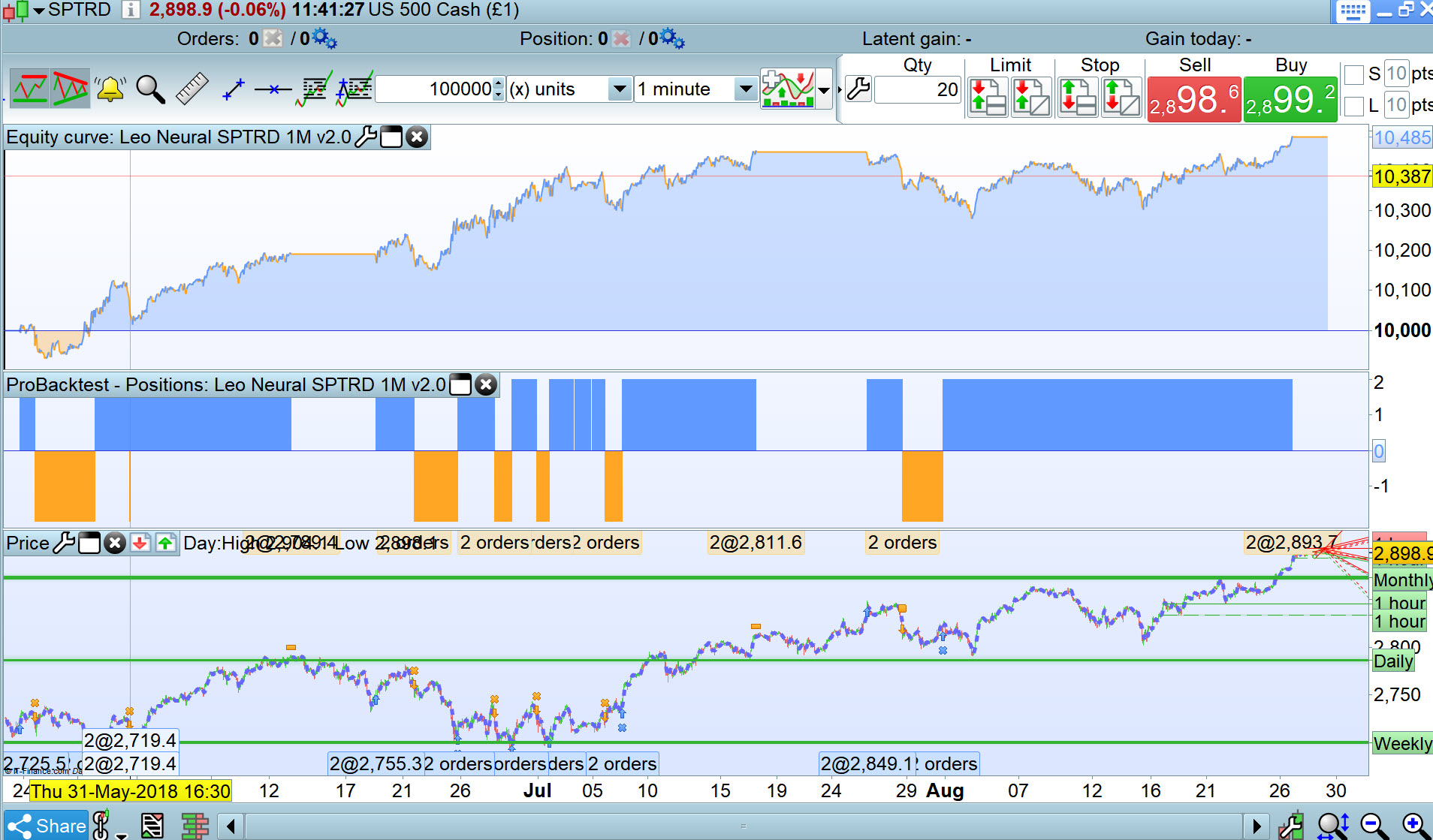This screenshot has width=1433, height=840.
Task: Close all positions cross icon
Action: pyautogui.click(x=621, y=38)
